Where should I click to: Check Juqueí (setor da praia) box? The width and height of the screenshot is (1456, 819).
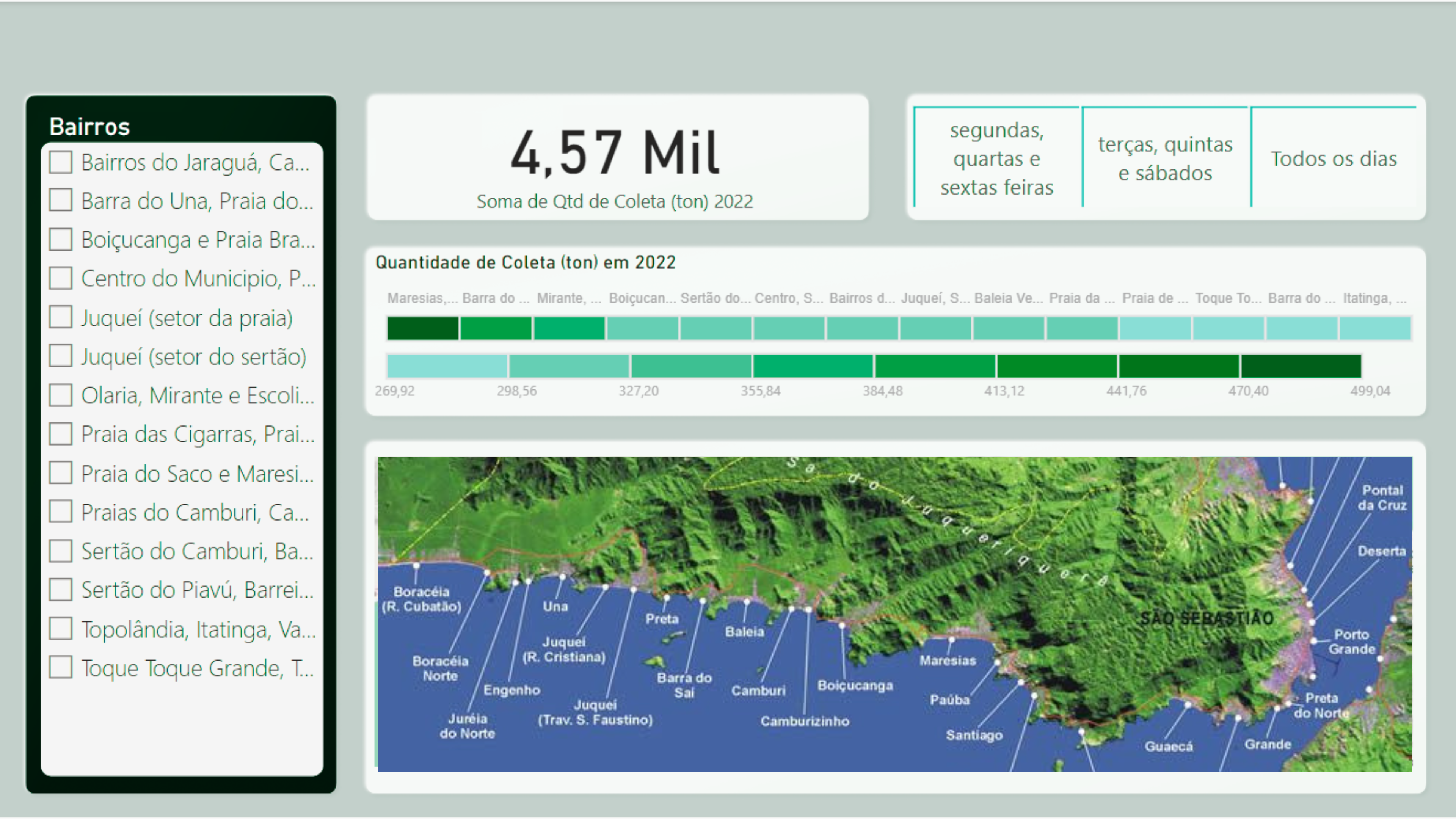point(61,318)
